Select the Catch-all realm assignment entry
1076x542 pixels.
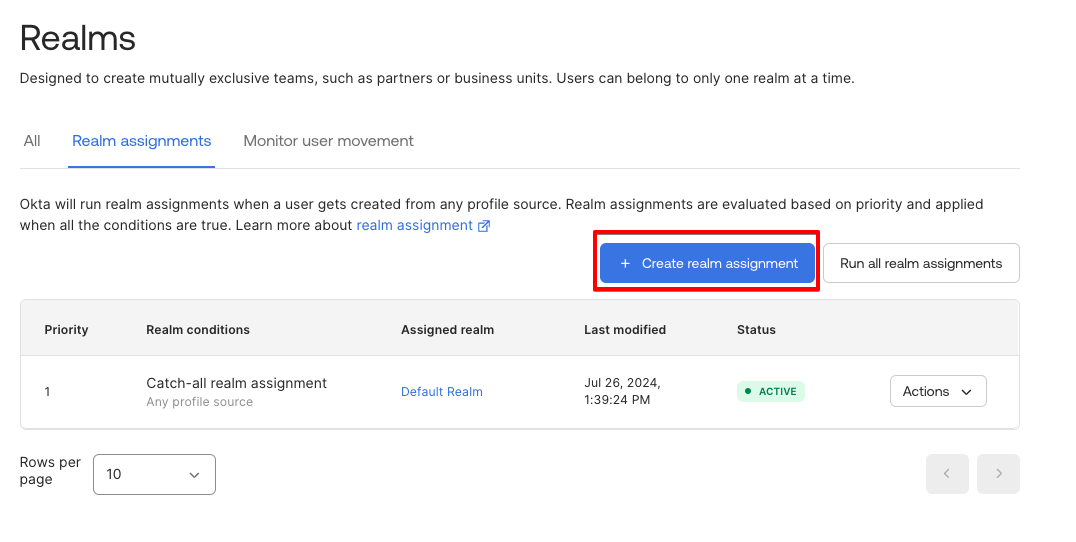point(236,383)
